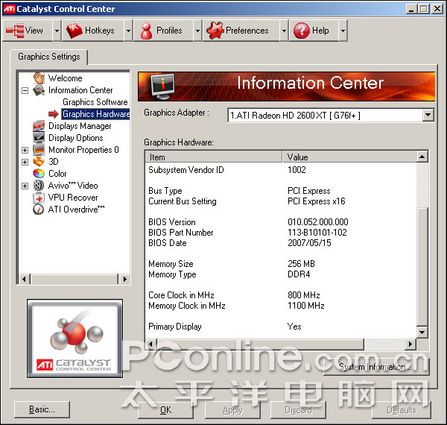Expand the 3D tree node
Viewport: 447px width, 425px height.
click(x=25, y=162)
